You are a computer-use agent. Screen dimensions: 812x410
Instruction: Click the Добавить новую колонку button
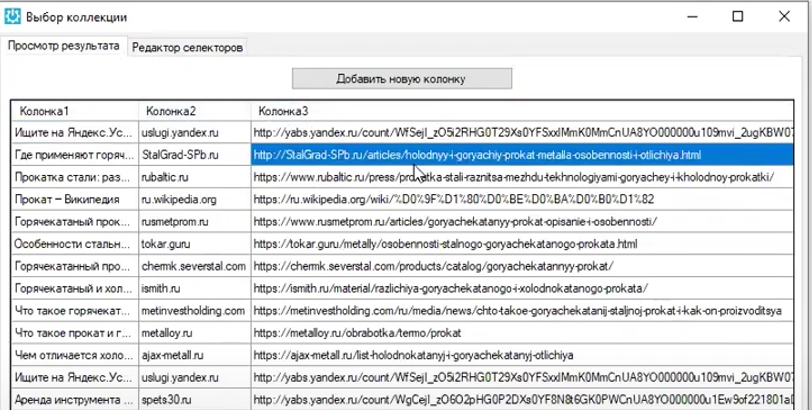click(x=402, y=79)
